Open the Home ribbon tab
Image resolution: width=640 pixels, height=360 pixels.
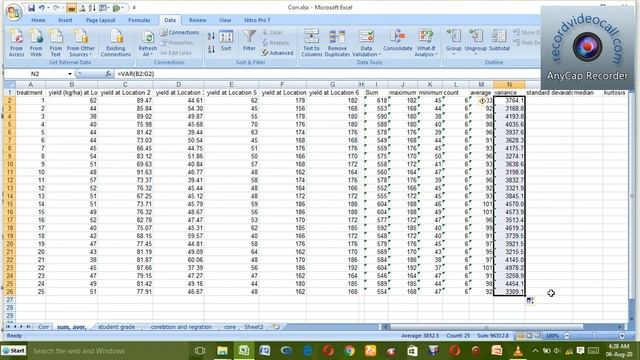point(38,20)
